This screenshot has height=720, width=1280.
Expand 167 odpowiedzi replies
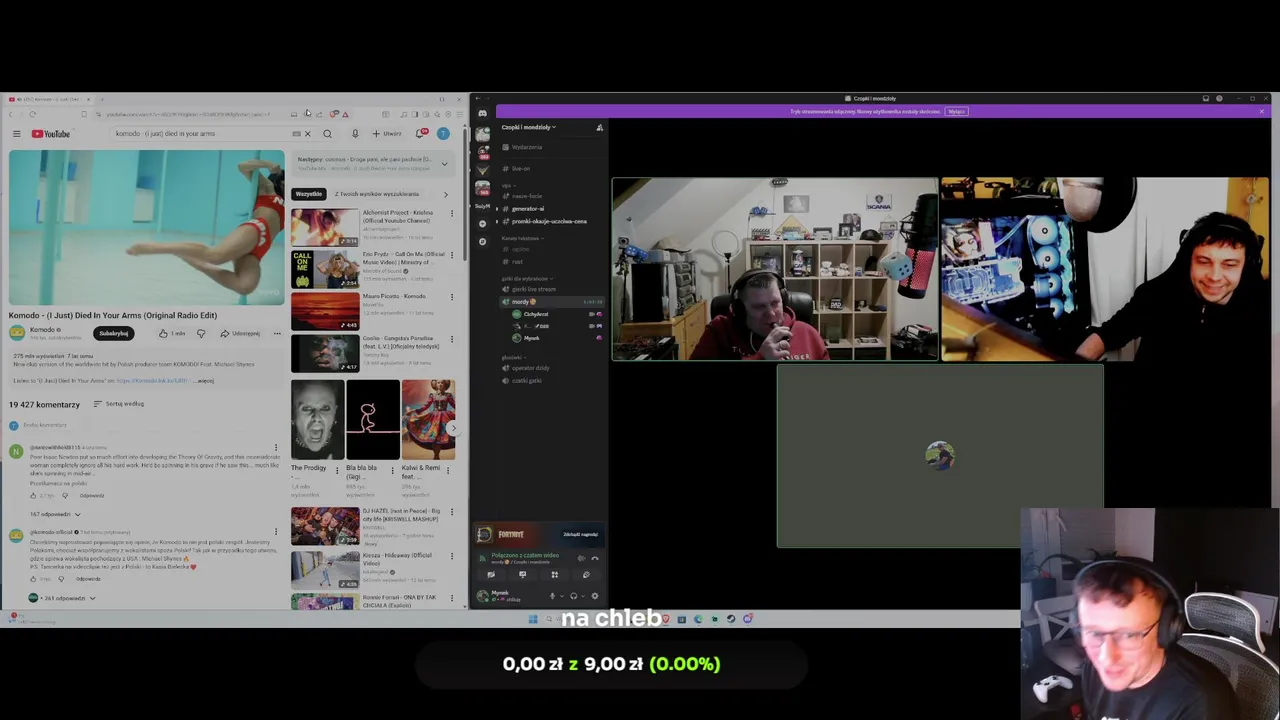(55, 514)
